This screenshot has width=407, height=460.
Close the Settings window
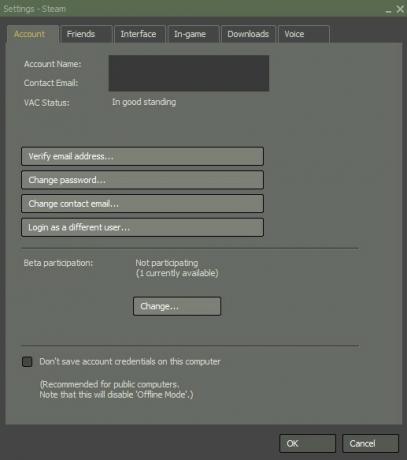pos(400,9)
